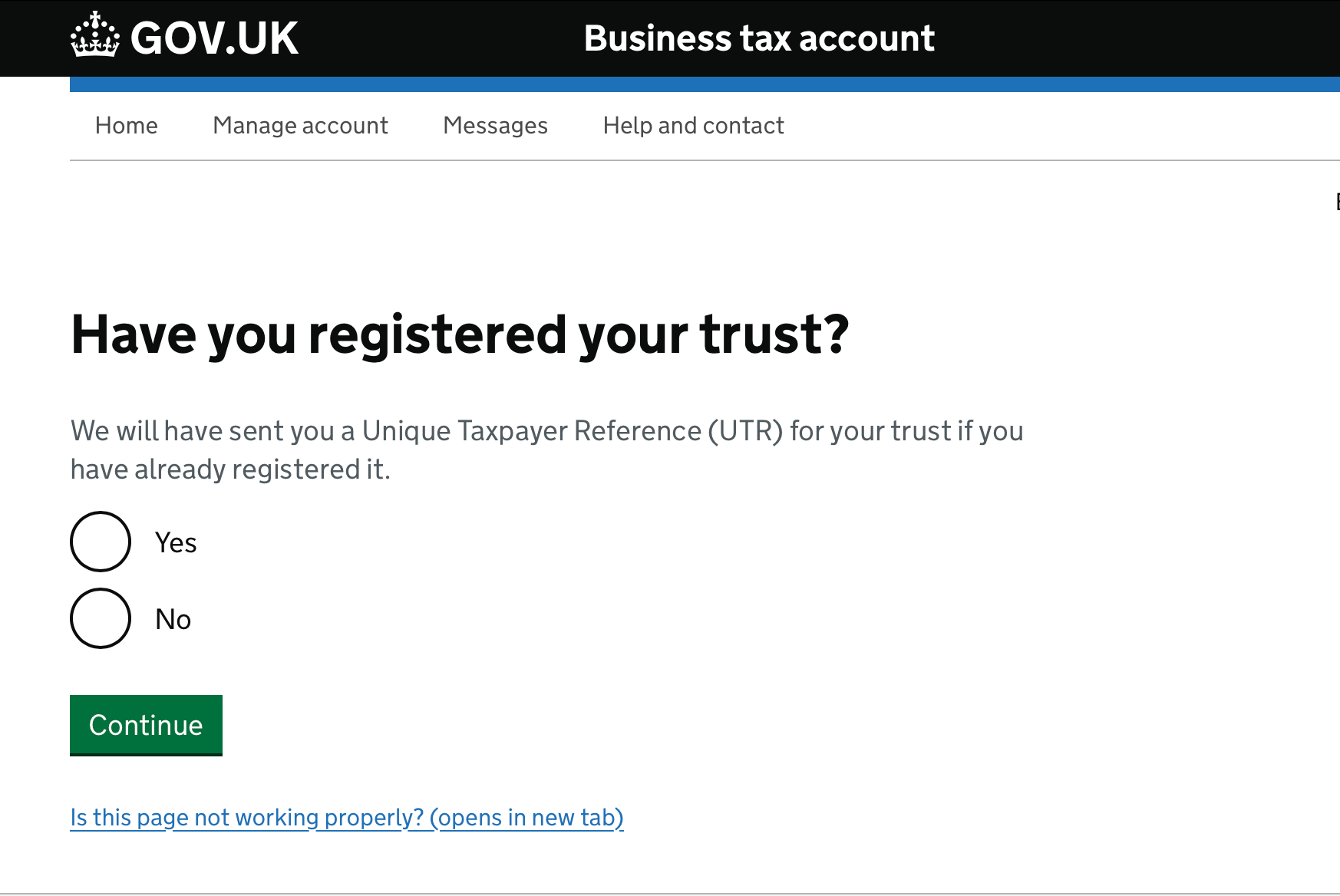Select the Yes radio button circle
The image size is (1340, 896).
(101, 542)
